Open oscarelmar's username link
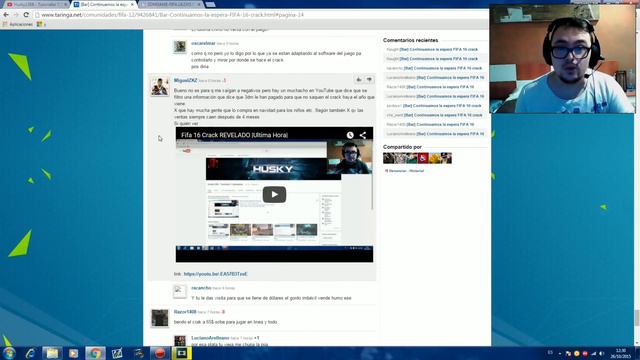This screenshot has width=640, height=360. [203, 43]
